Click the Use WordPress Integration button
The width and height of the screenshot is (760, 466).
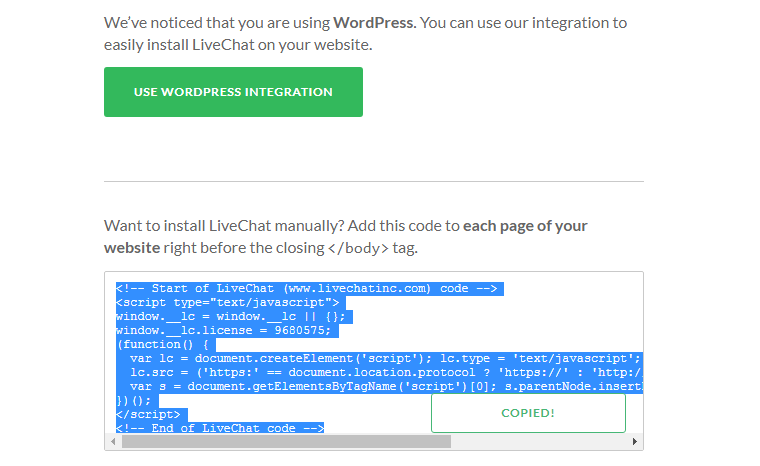coord(233,92)
